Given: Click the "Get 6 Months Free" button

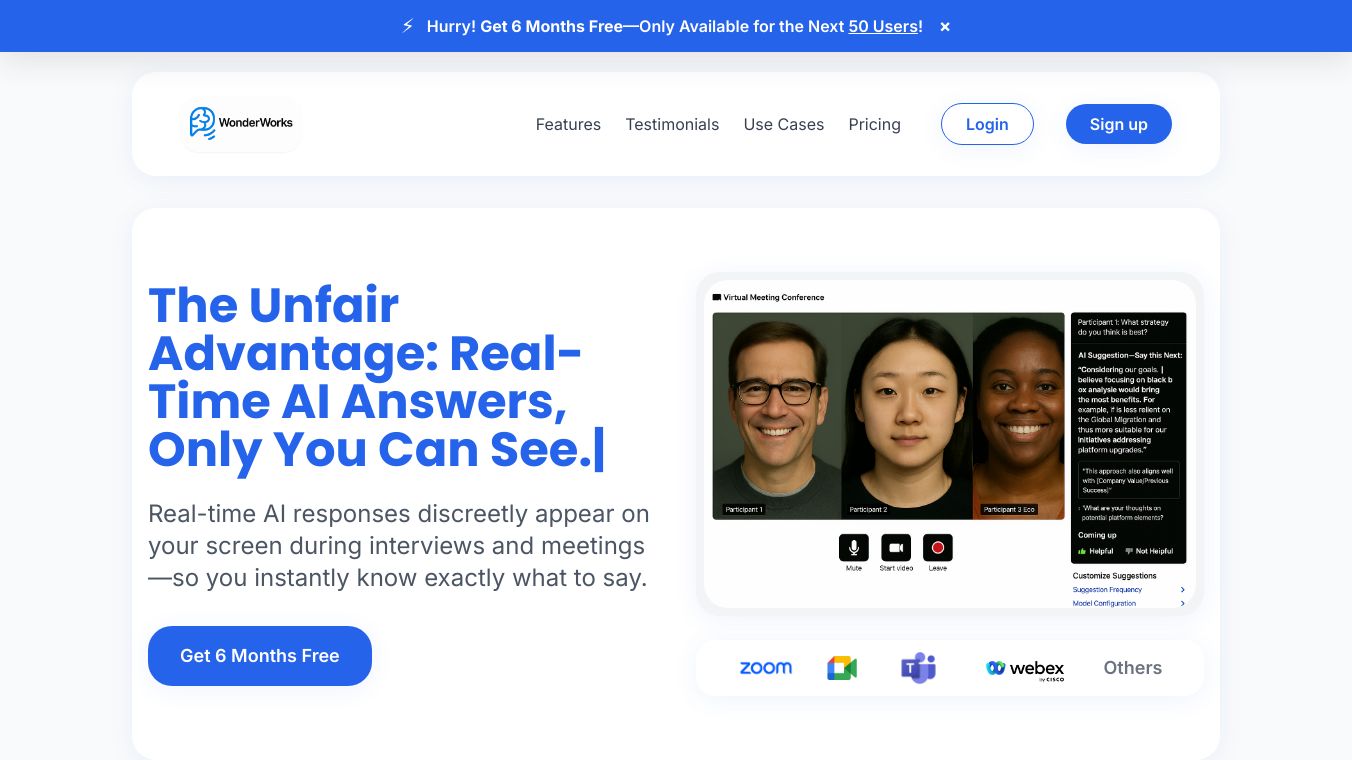Looking at the screenshot, I should pos(260,656).
